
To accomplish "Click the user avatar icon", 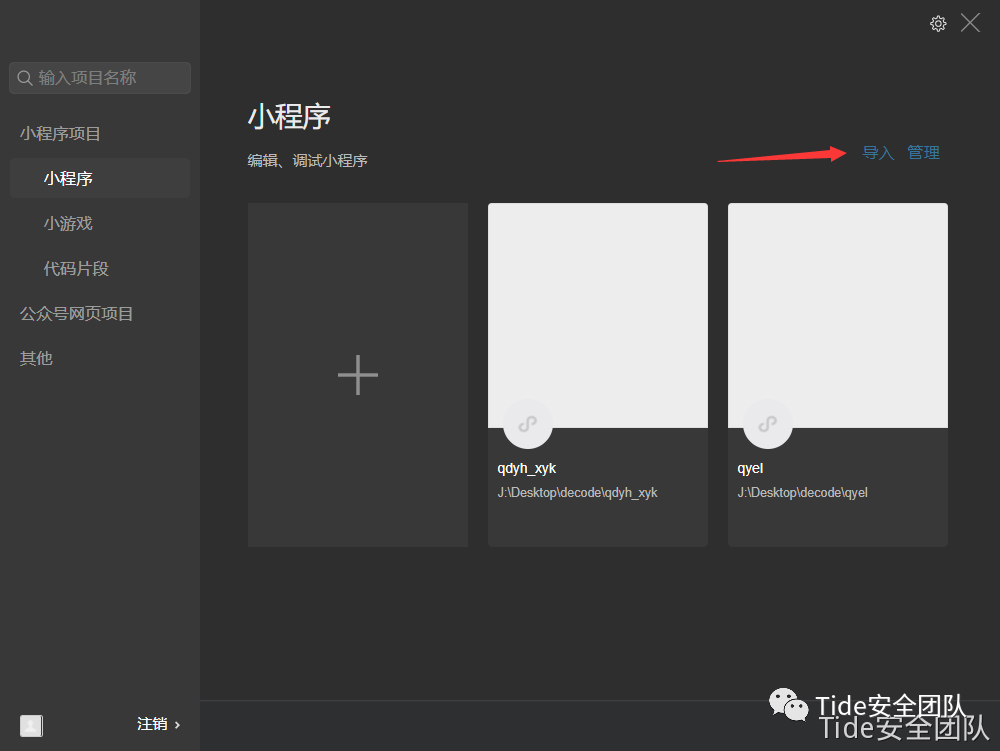I will [31, 725].
